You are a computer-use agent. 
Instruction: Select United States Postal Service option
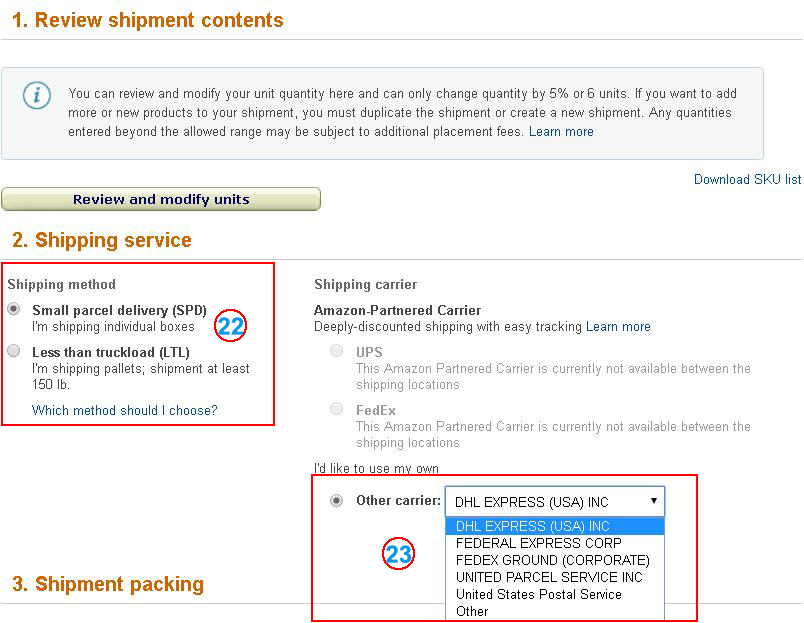pyautogui.click(x=538, y=594)
